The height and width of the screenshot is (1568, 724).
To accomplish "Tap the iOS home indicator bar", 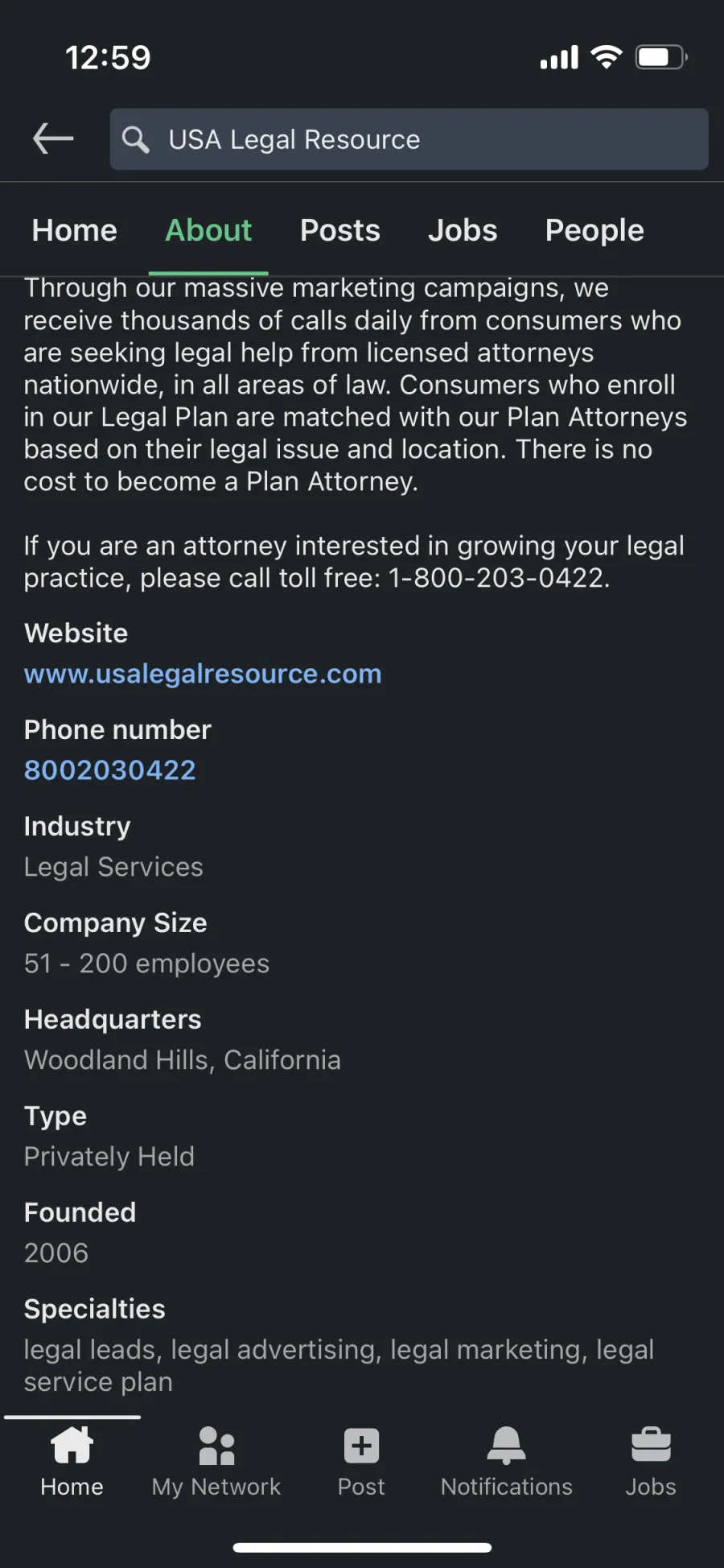I will 362,1547.
